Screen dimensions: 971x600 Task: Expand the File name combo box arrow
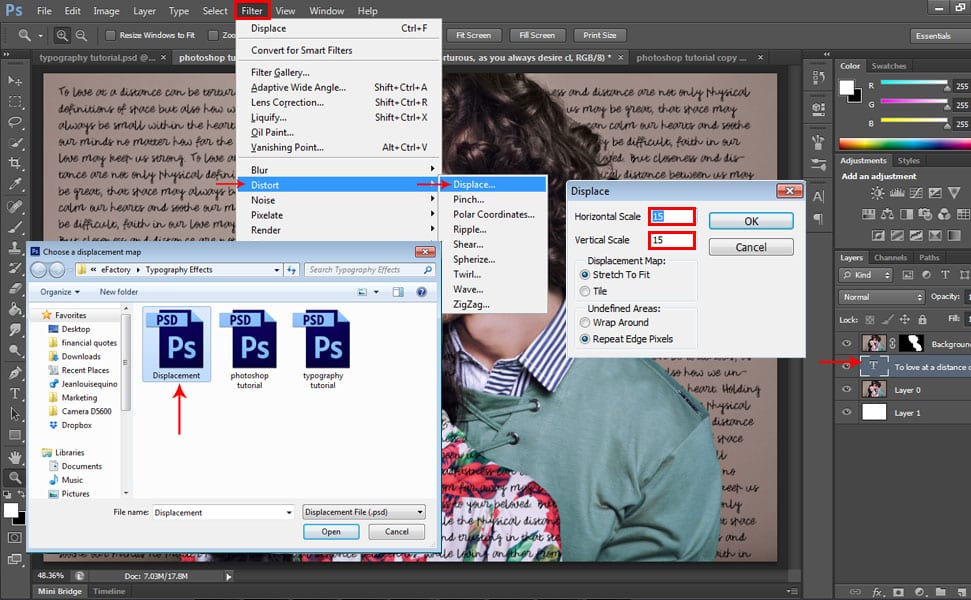(289, 513)
